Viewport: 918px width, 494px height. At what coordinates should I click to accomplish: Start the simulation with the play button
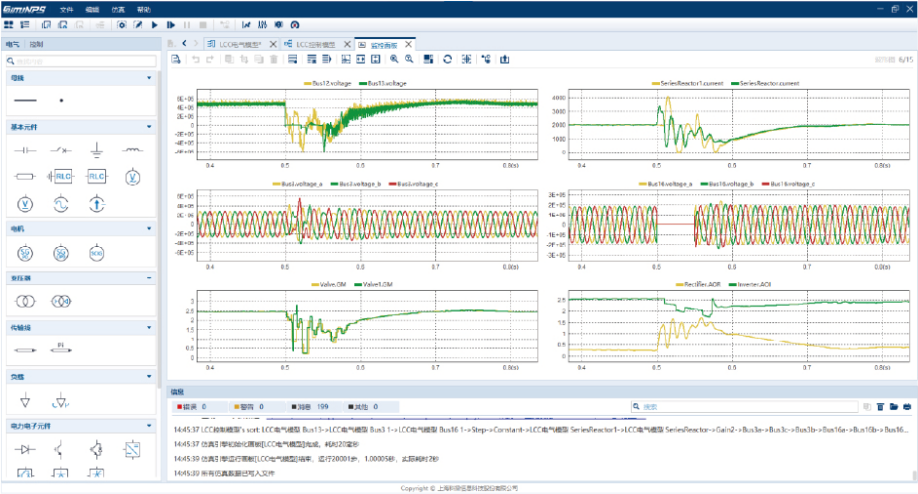point(155,24)
